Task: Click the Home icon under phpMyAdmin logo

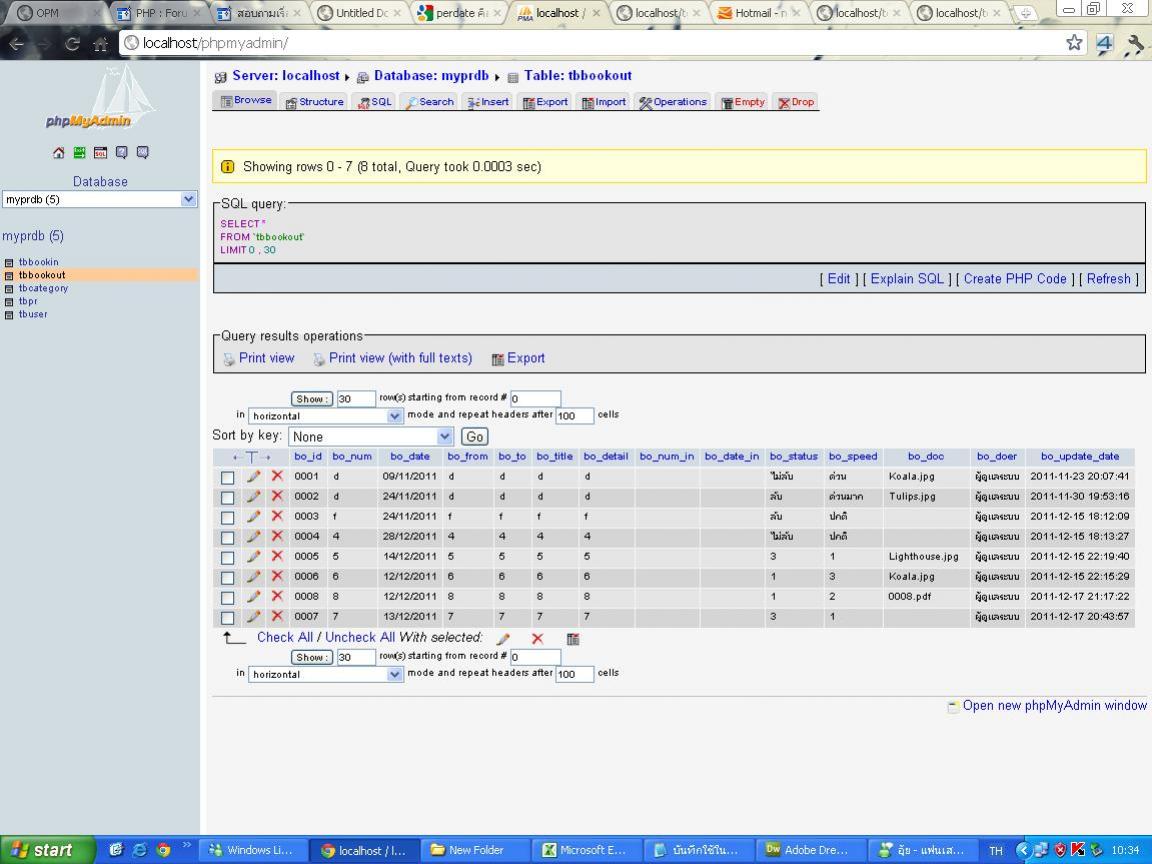Action: [x=59, y=153]
